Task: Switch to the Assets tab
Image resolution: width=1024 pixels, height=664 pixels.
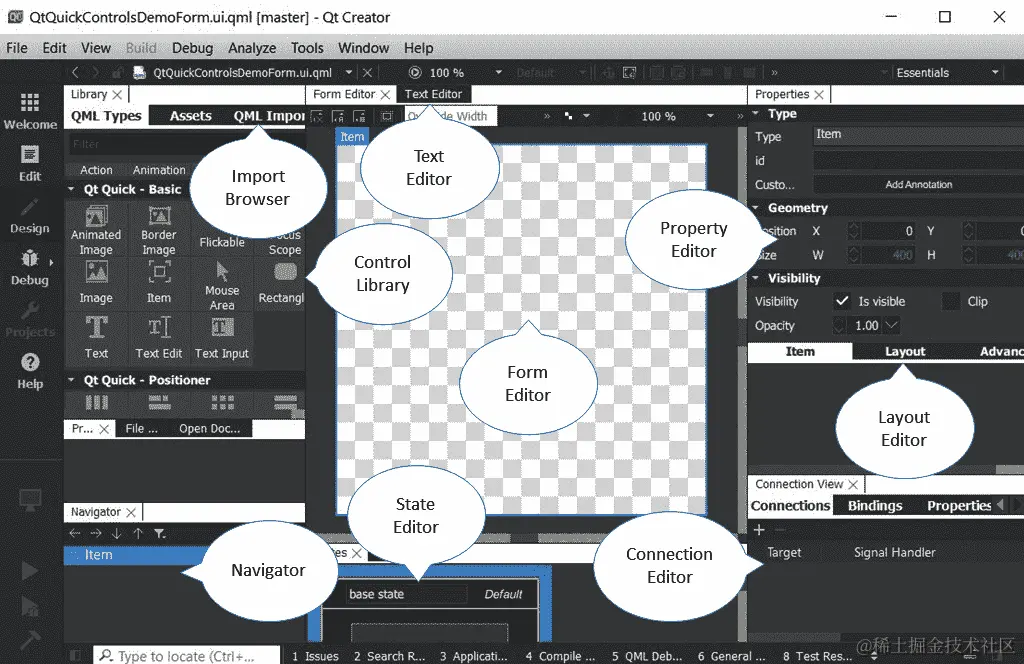Action: 190,116
